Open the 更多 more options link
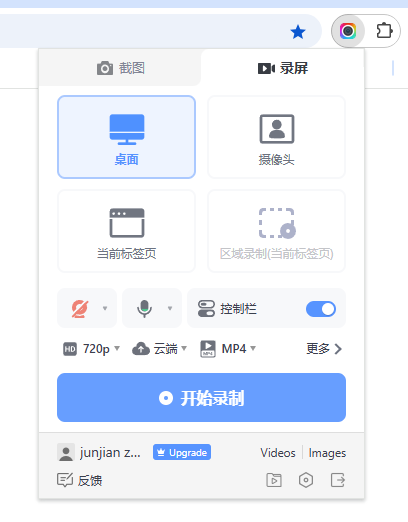Screen dimensions: 408x522 (x=324, y=349)
